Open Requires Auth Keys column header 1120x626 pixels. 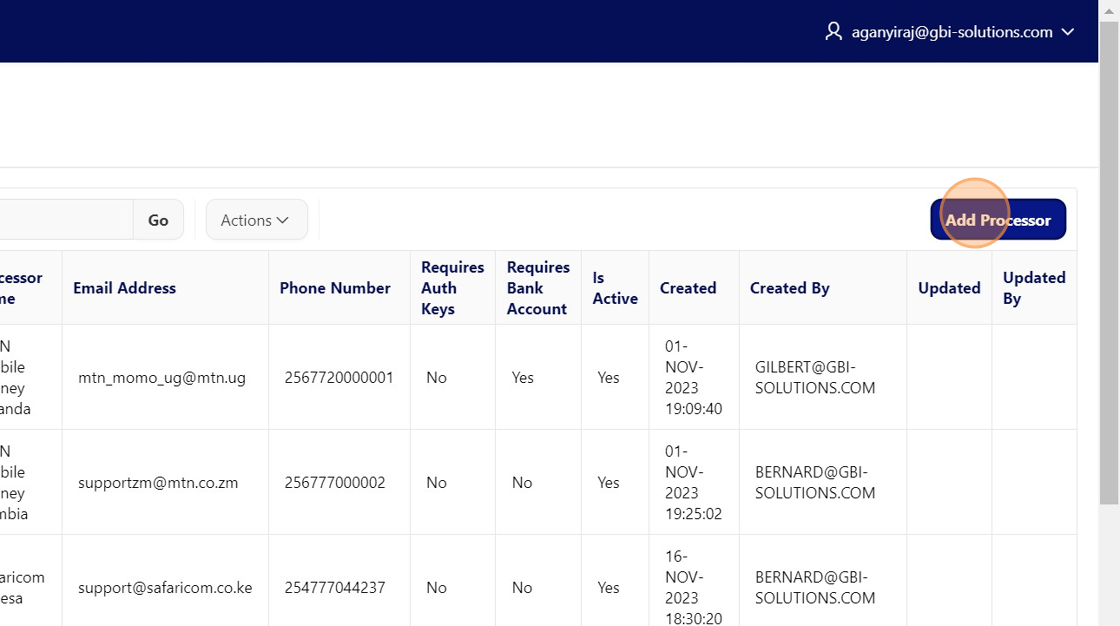pos(452,288)
